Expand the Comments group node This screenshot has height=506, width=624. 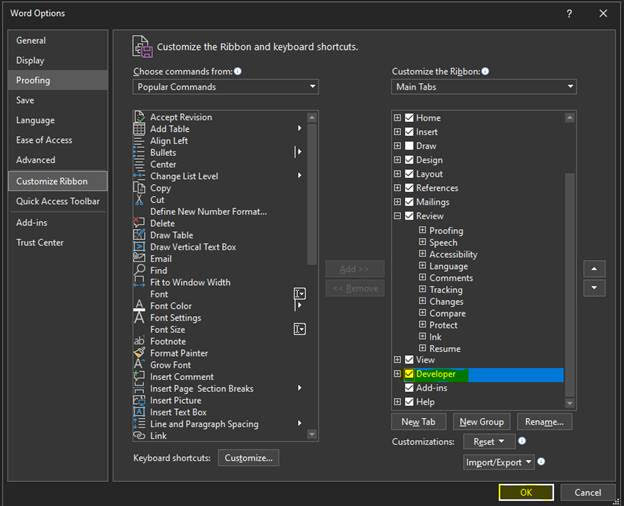click(x=422, y=277)
